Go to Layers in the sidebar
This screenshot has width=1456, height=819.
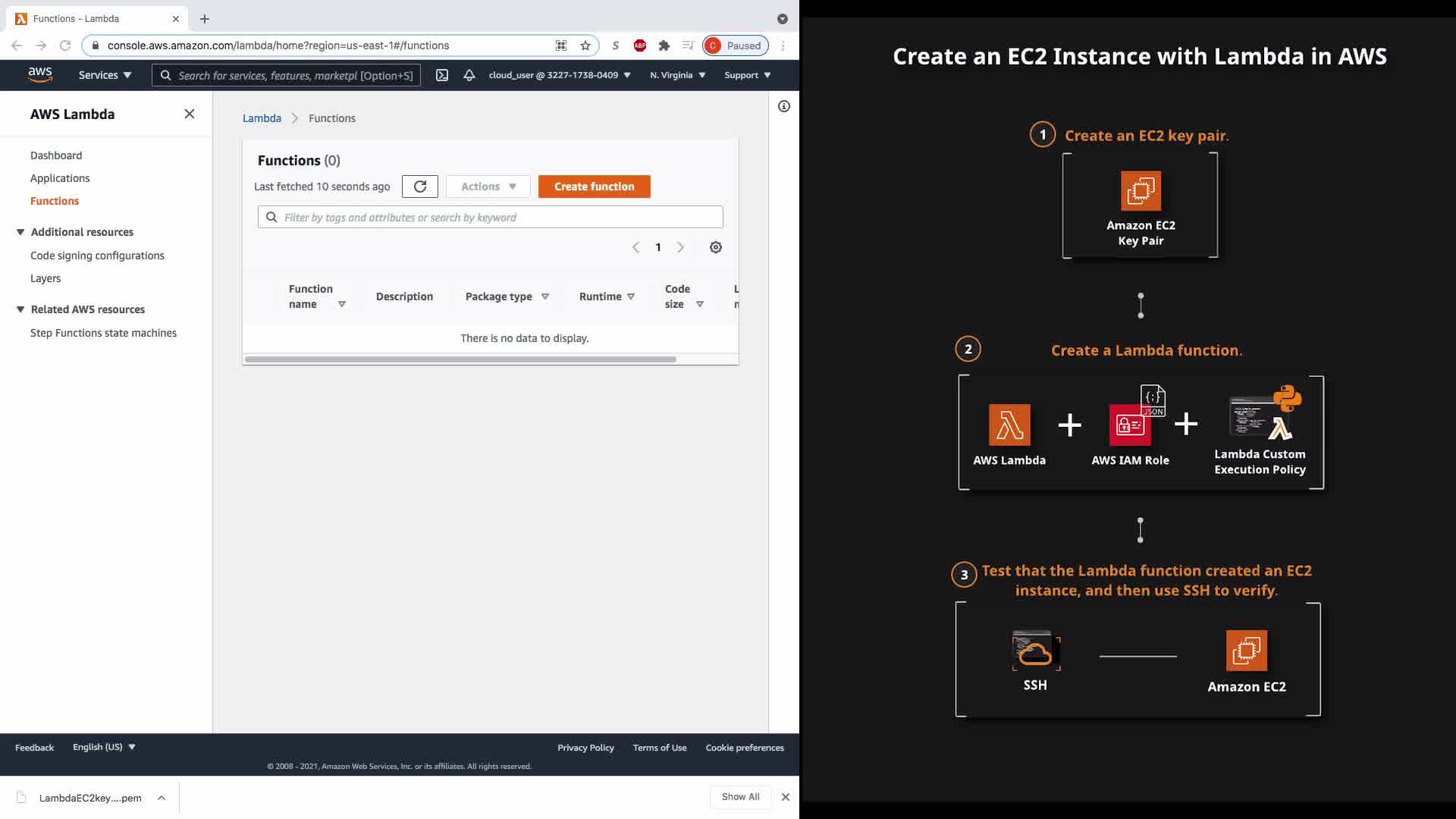(x=45, y=278)
